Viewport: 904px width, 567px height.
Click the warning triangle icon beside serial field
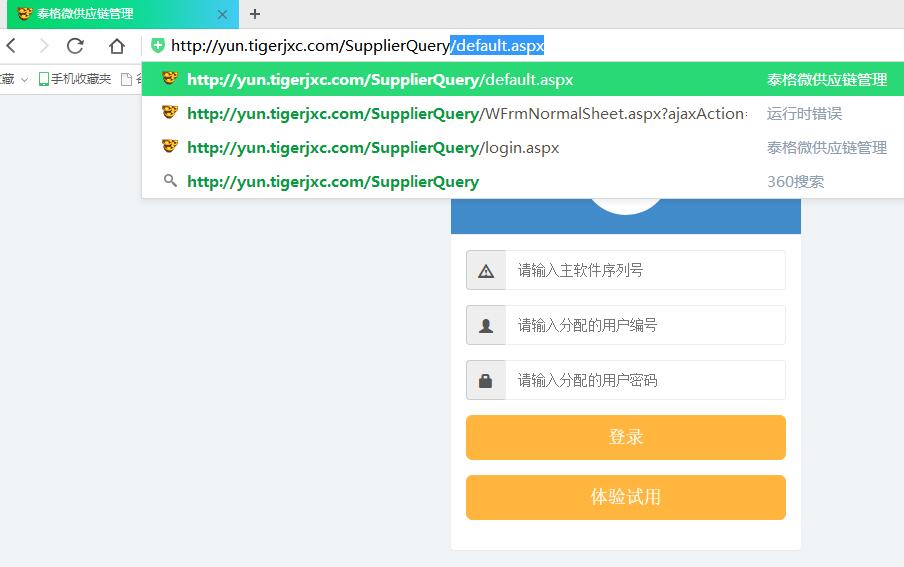point(486,270)
